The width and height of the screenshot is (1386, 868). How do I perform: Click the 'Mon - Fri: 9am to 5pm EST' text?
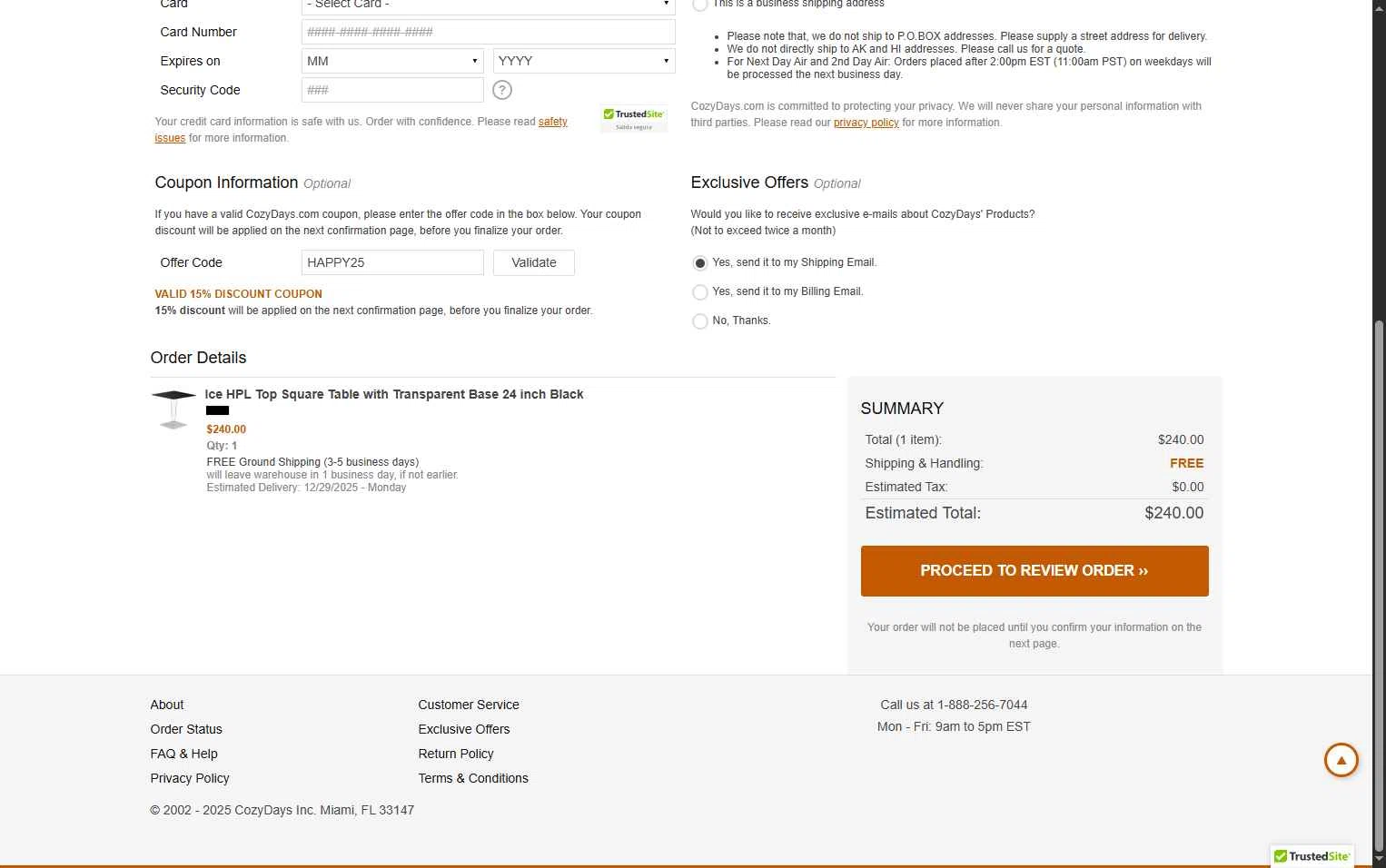954,726
